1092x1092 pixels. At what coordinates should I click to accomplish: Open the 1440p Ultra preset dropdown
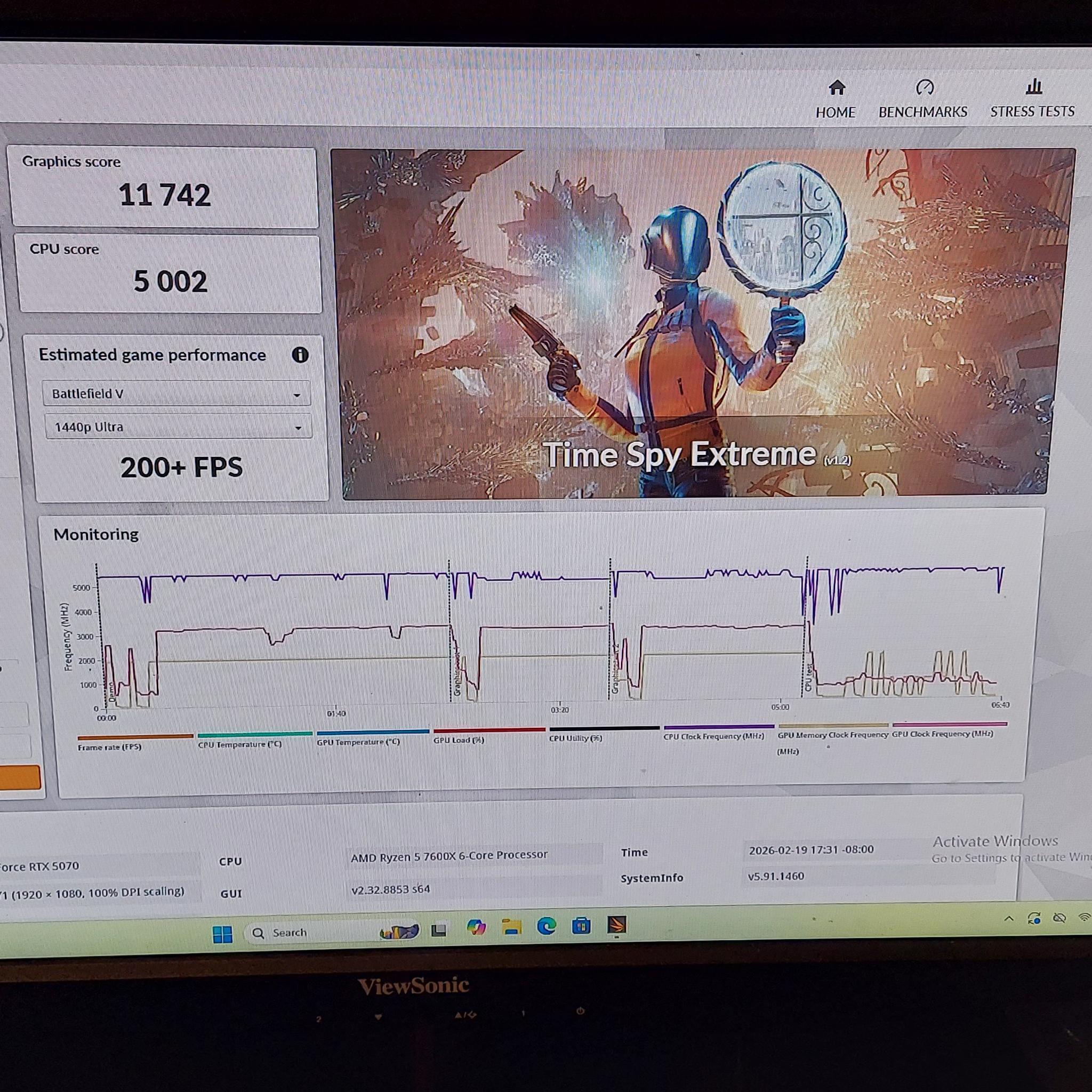pyautogui.click(x=178, y=427)
